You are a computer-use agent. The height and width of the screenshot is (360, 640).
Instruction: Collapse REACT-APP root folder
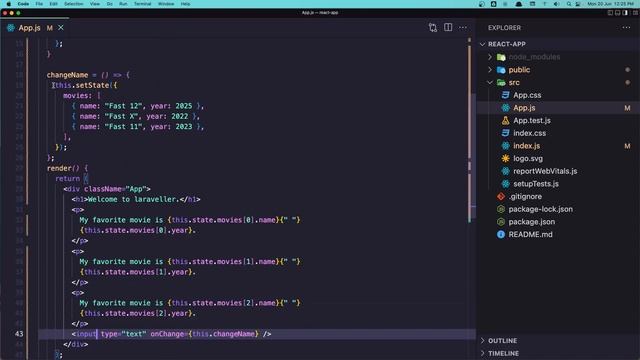click(483, 44)
